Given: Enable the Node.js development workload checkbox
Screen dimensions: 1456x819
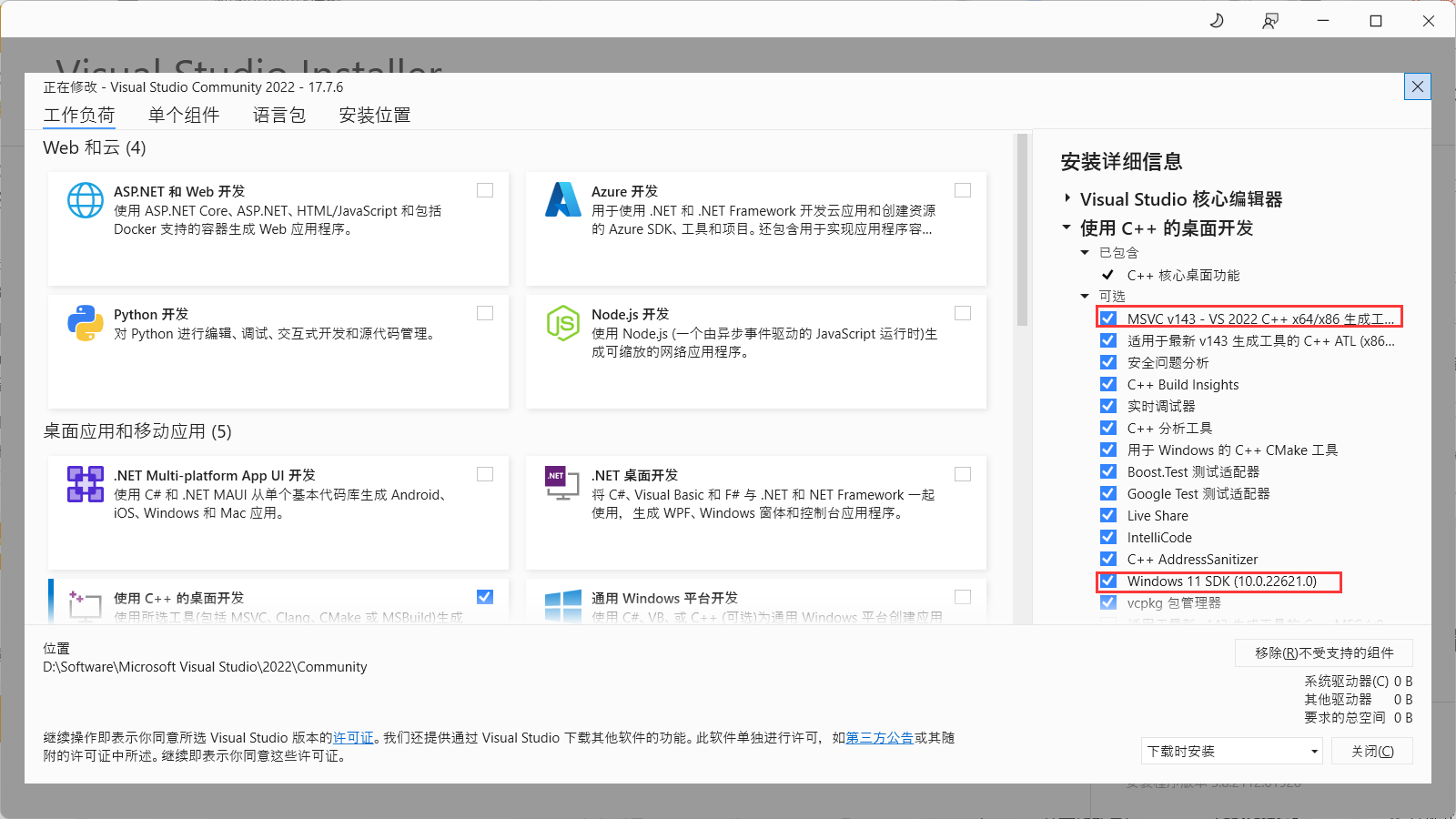Looking at the screenshot, I should tap(963, 313).
